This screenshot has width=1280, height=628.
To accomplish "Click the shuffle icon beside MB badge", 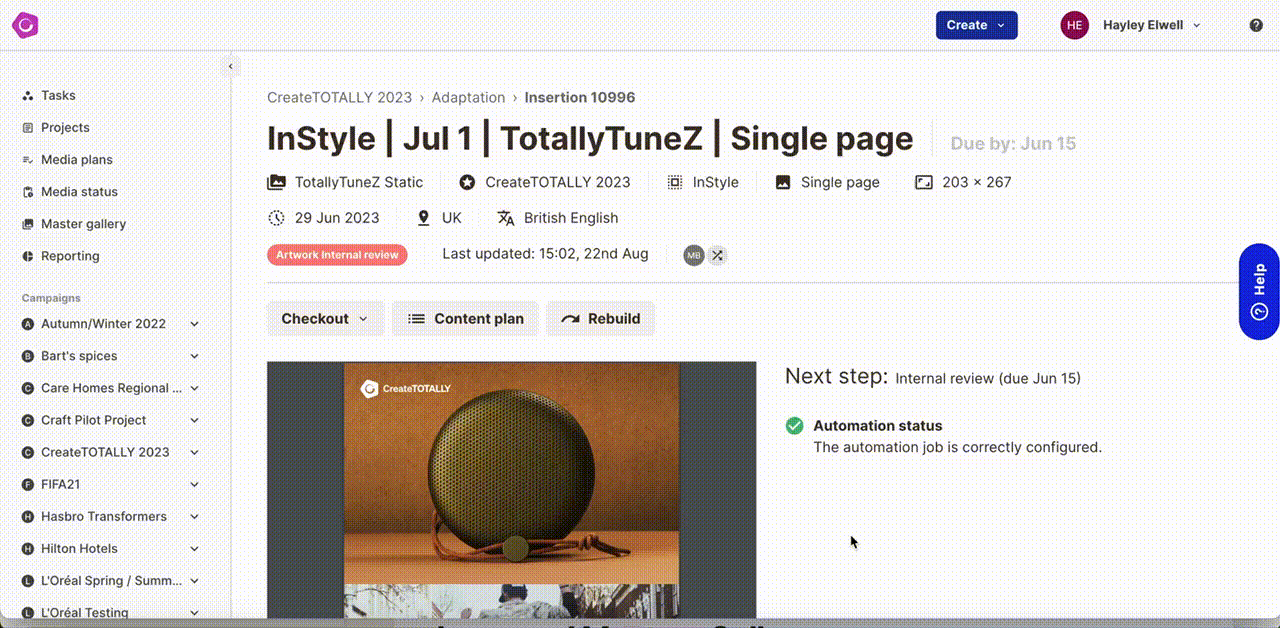I will point(717,255).
